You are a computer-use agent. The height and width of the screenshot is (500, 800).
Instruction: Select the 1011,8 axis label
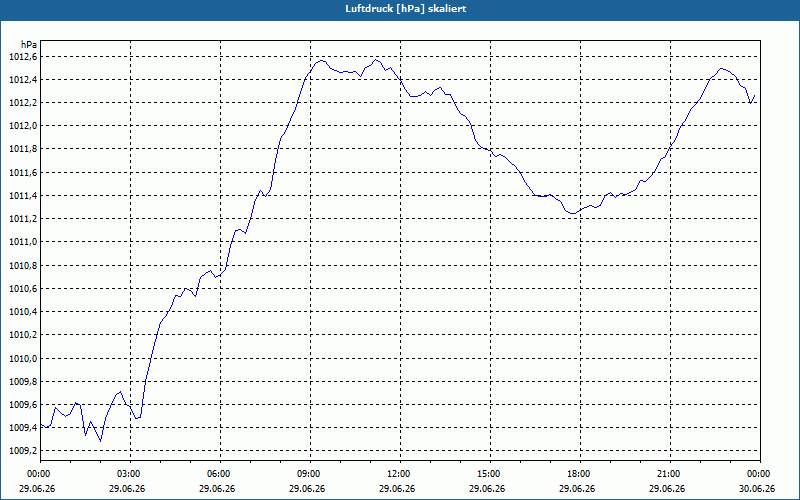[23, 149]
